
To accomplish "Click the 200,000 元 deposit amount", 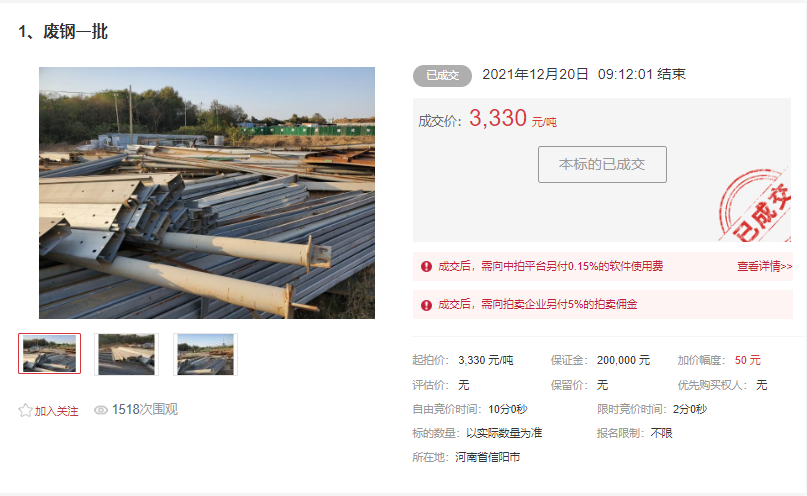I will (x=623, y=360).
